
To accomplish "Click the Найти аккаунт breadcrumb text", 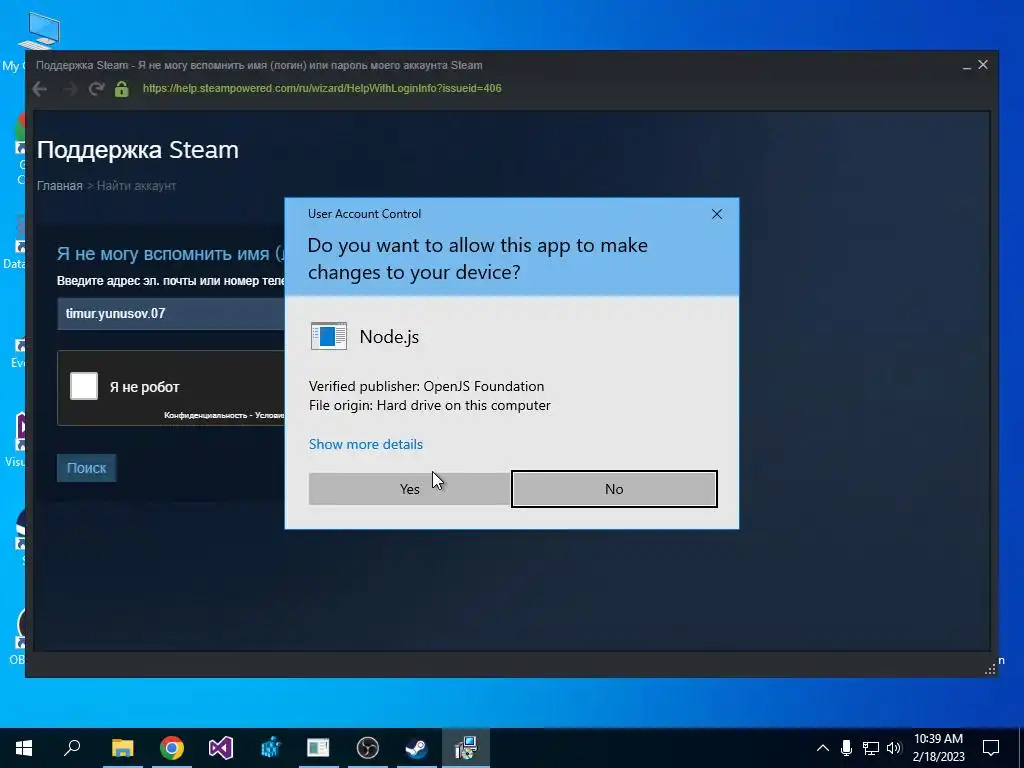I will [136, 186].
